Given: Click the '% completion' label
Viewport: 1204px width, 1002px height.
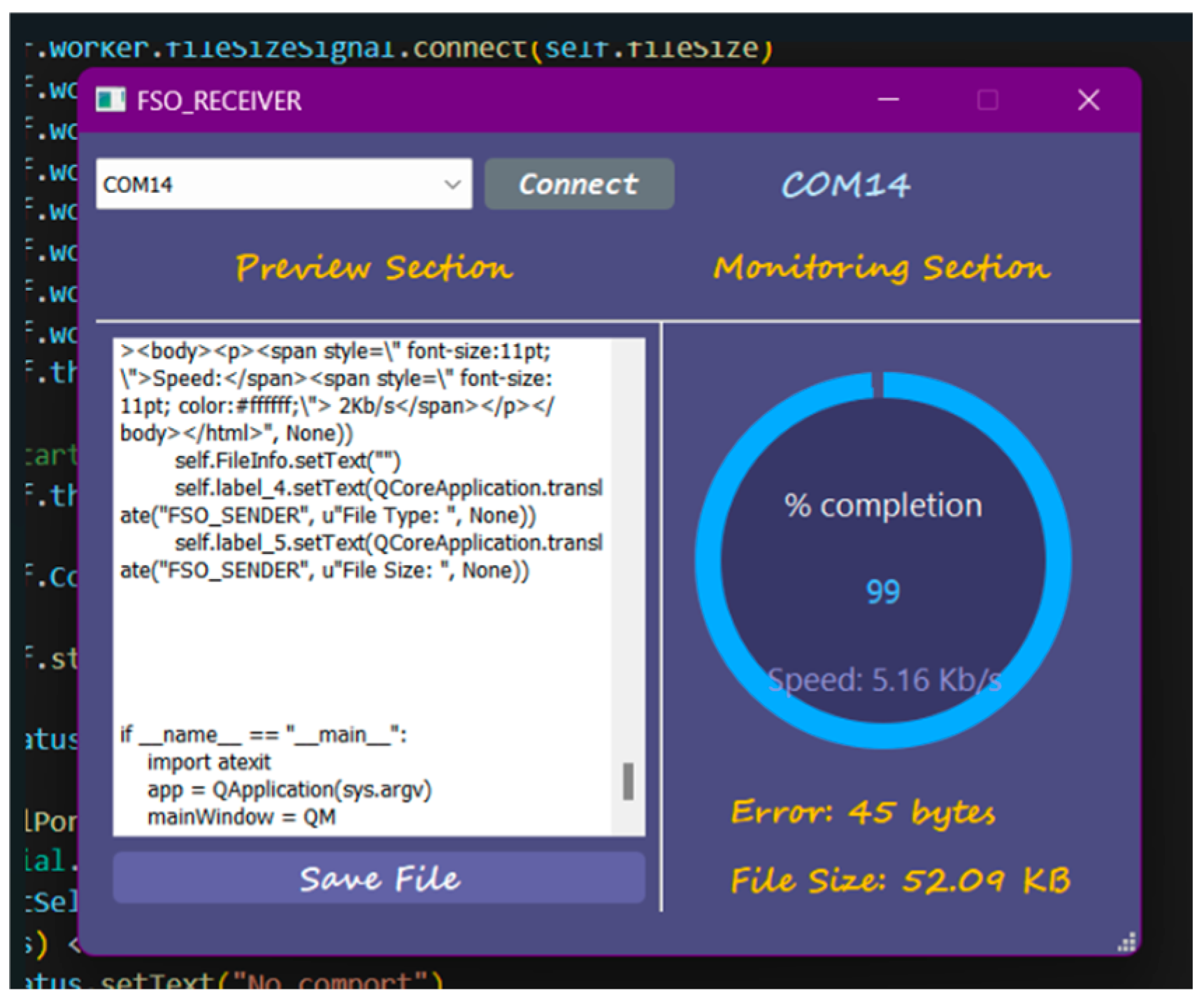Looking at the screenshot, I should [x=882, y=505].
